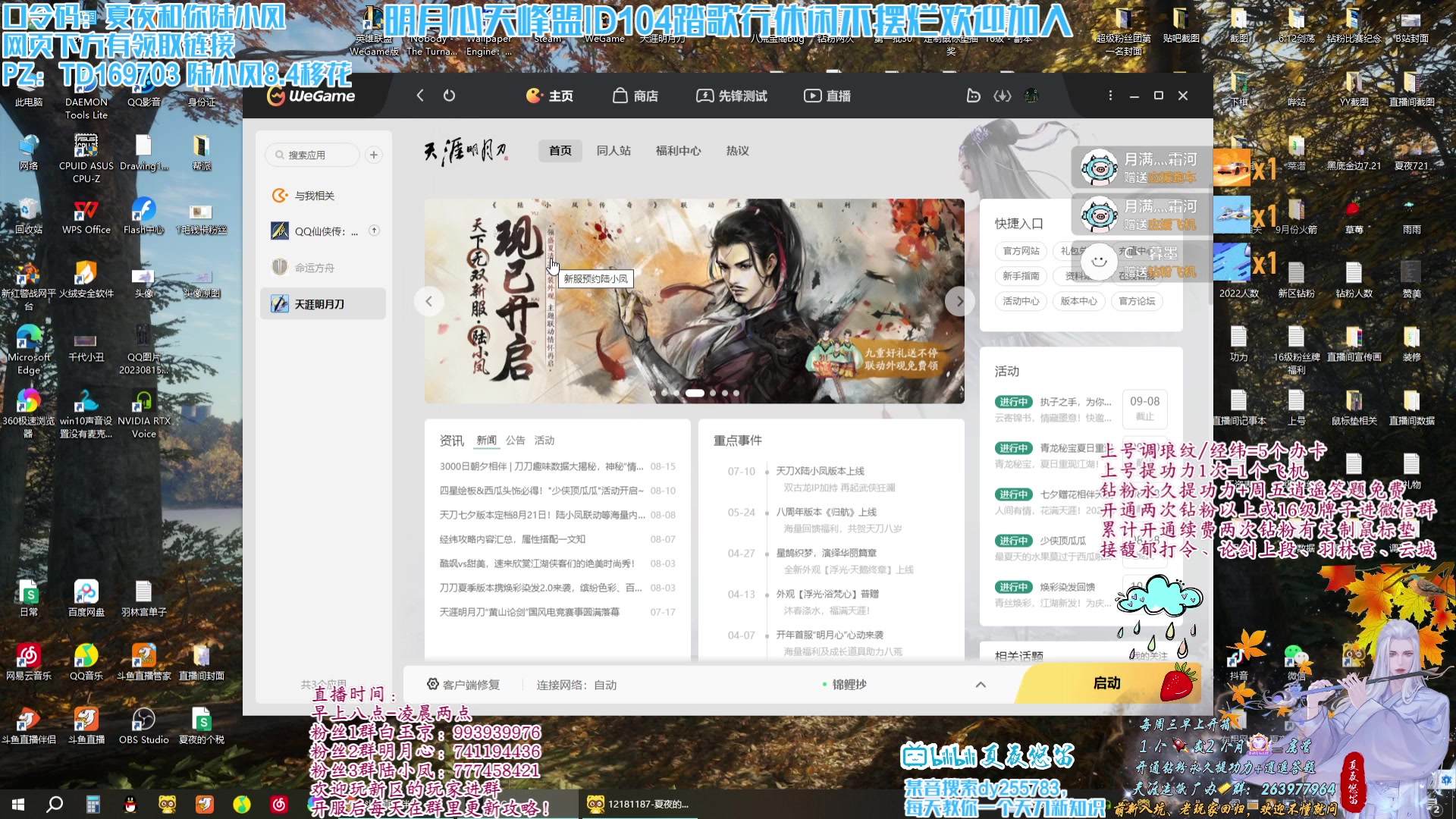Screen dimensions: 1456x819
Task: Open the Windows Start menu
Action: point(18,804)
